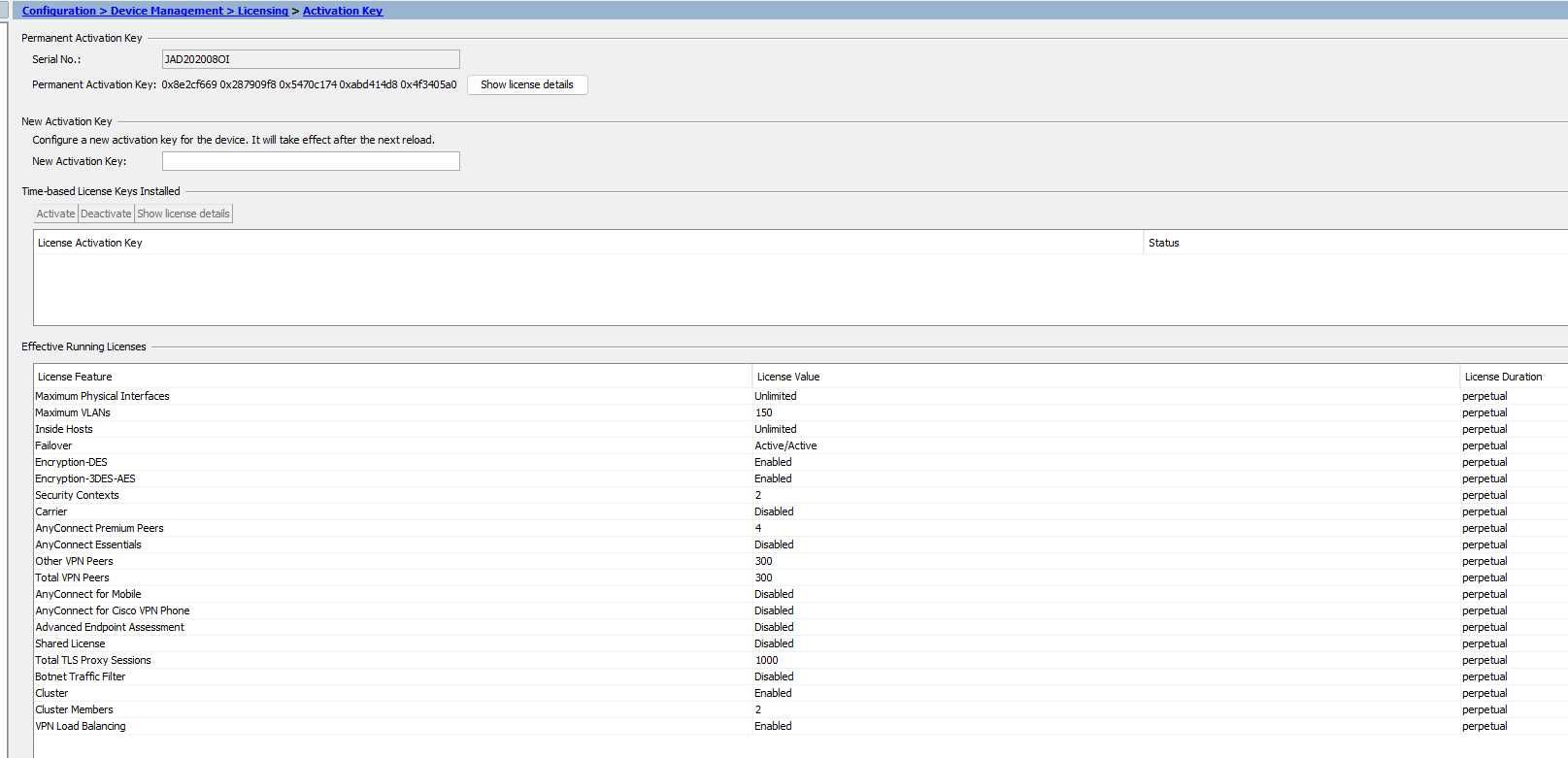The height and width of the screenshot is (758, 1568).
Task: Select the Encryption-DES row
Action: [801, 462]
